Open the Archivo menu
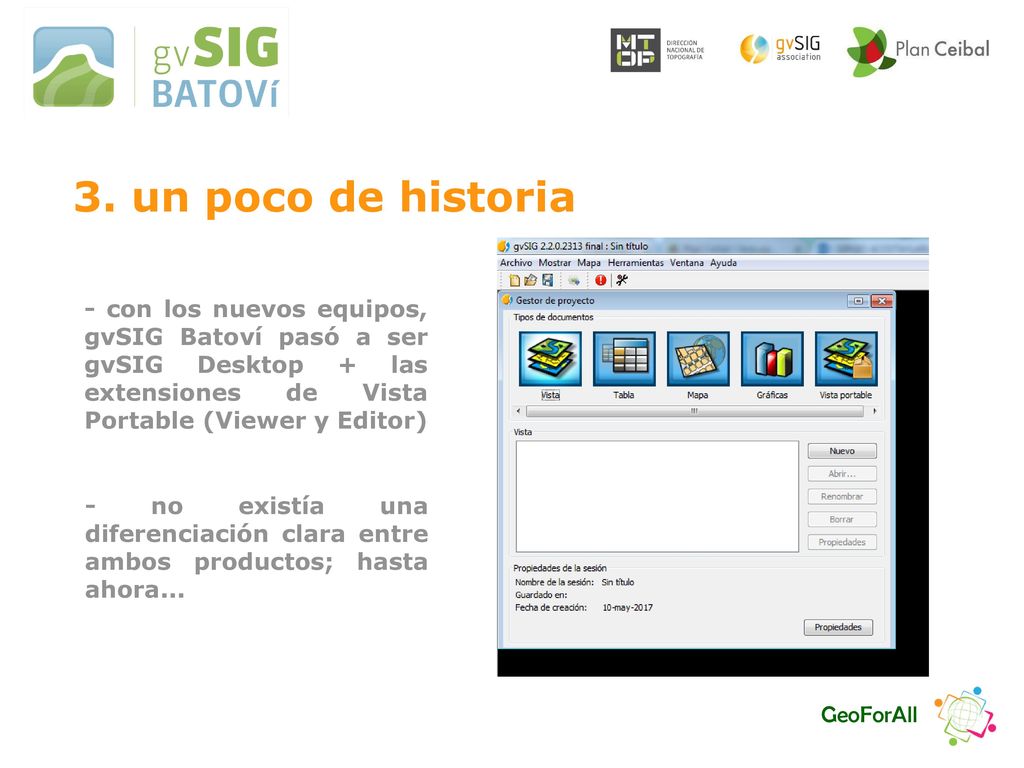 point(516,263)
